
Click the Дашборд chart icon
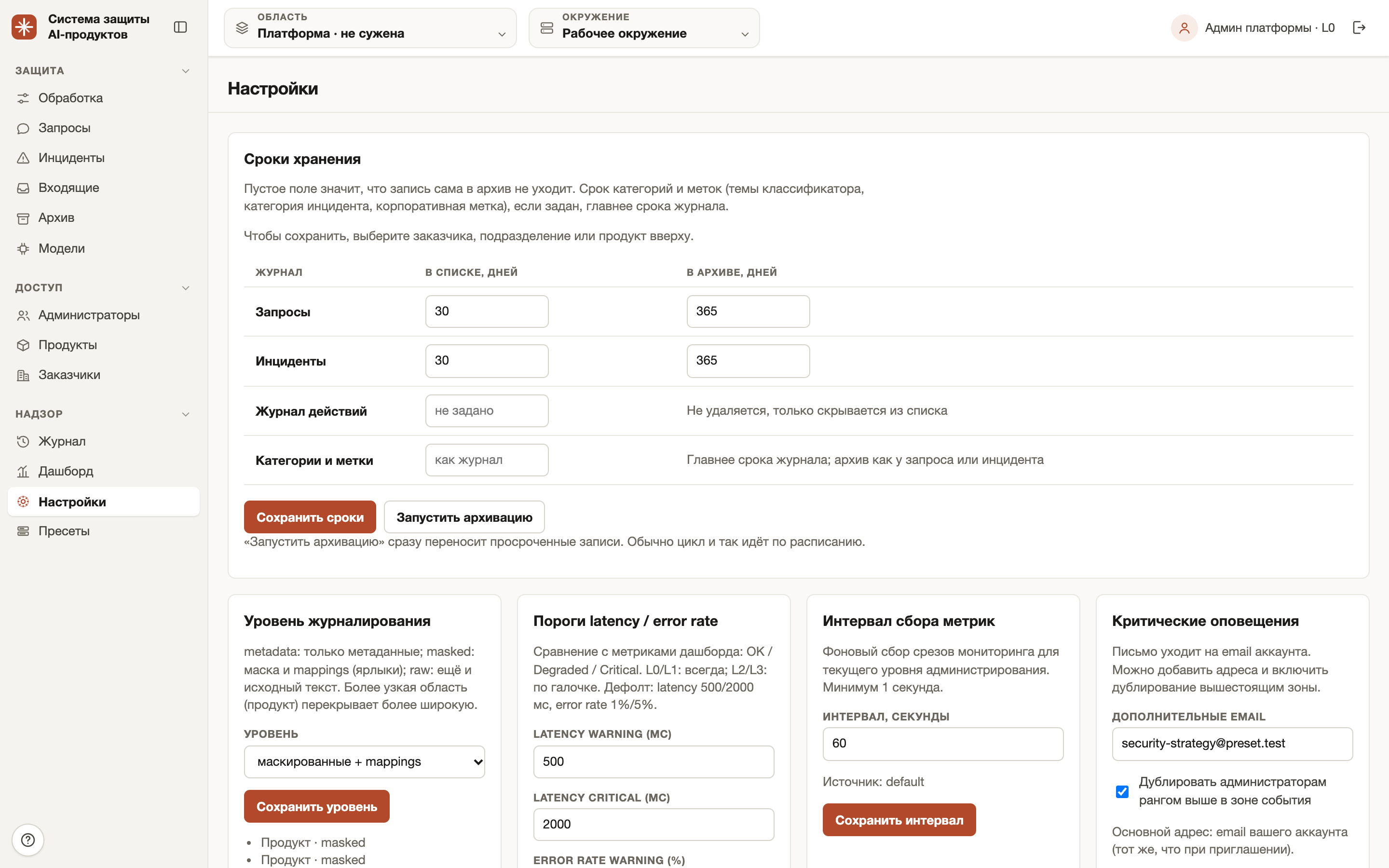tap(23, 471)
